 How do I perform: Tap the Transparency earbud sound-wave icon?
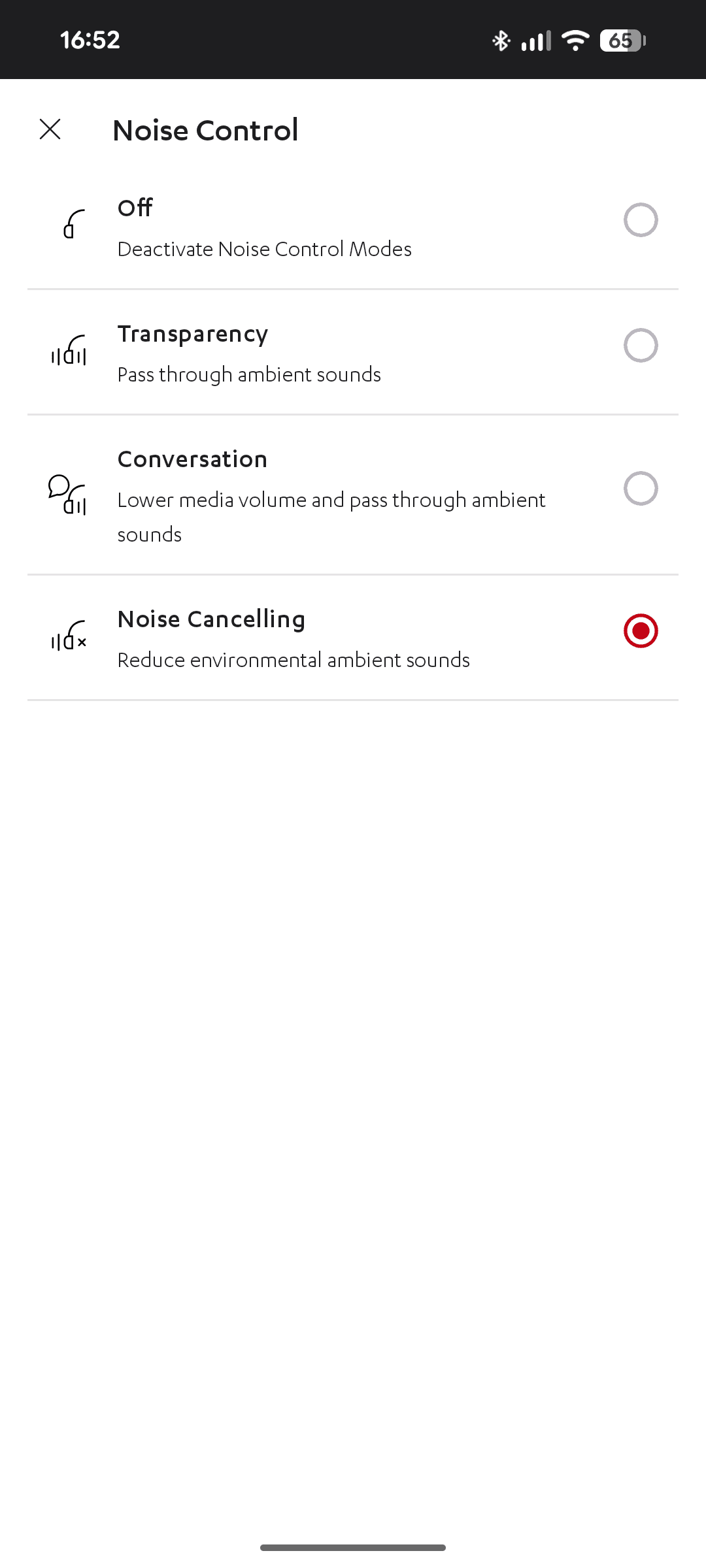coord(69,350)
